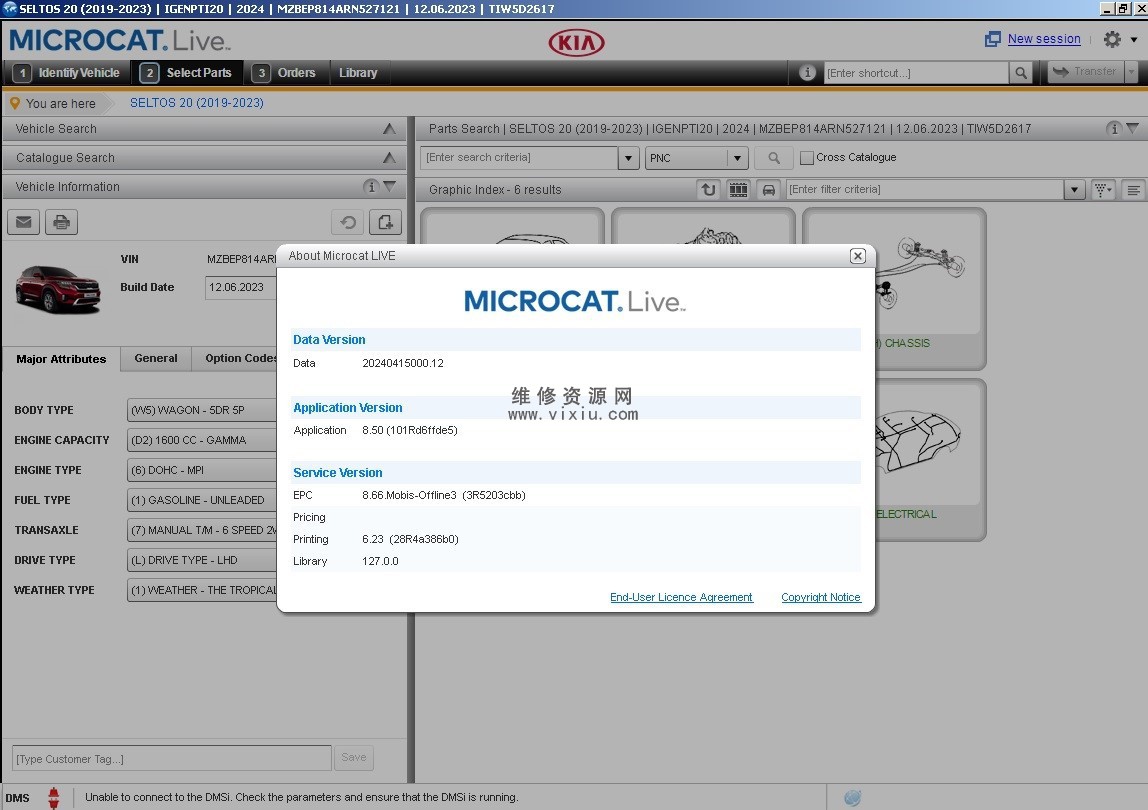Click the data version 20240415000.12 text
Screen dimensions: 1148x810
coord(403,363)
